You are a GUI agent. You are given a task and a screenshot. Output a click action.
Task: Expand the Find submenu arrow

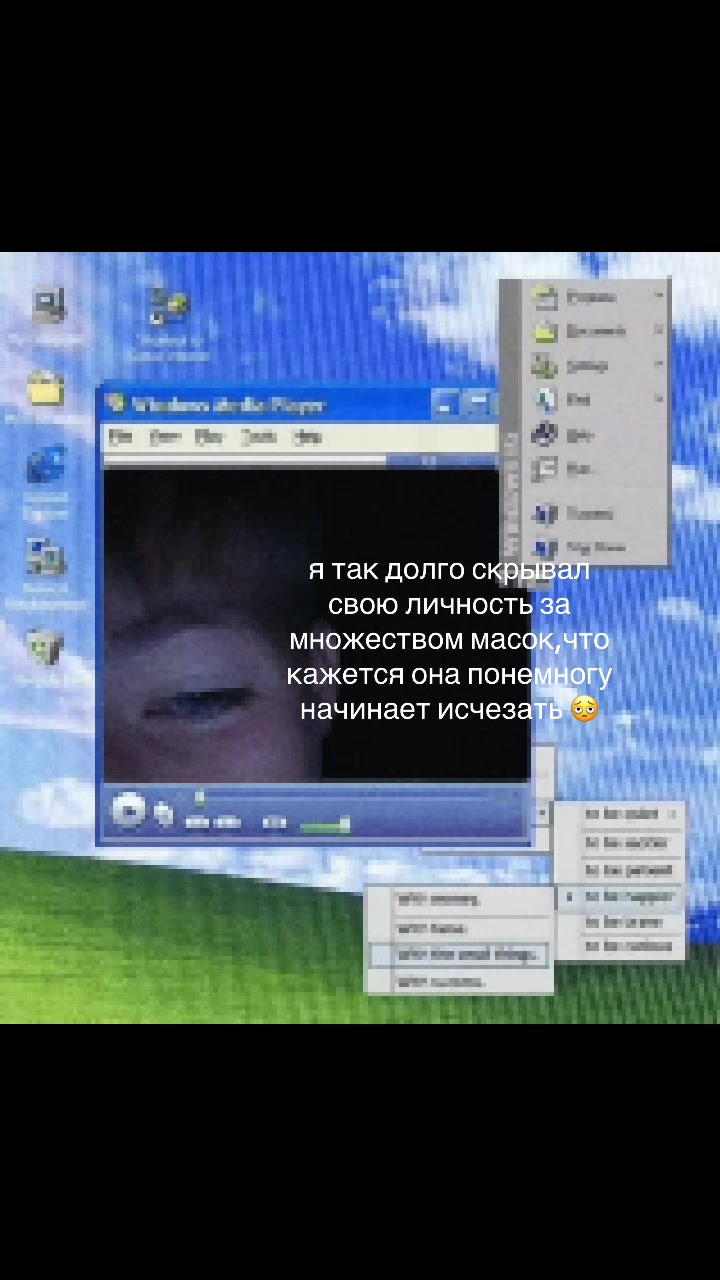click(x=659, y=399)
